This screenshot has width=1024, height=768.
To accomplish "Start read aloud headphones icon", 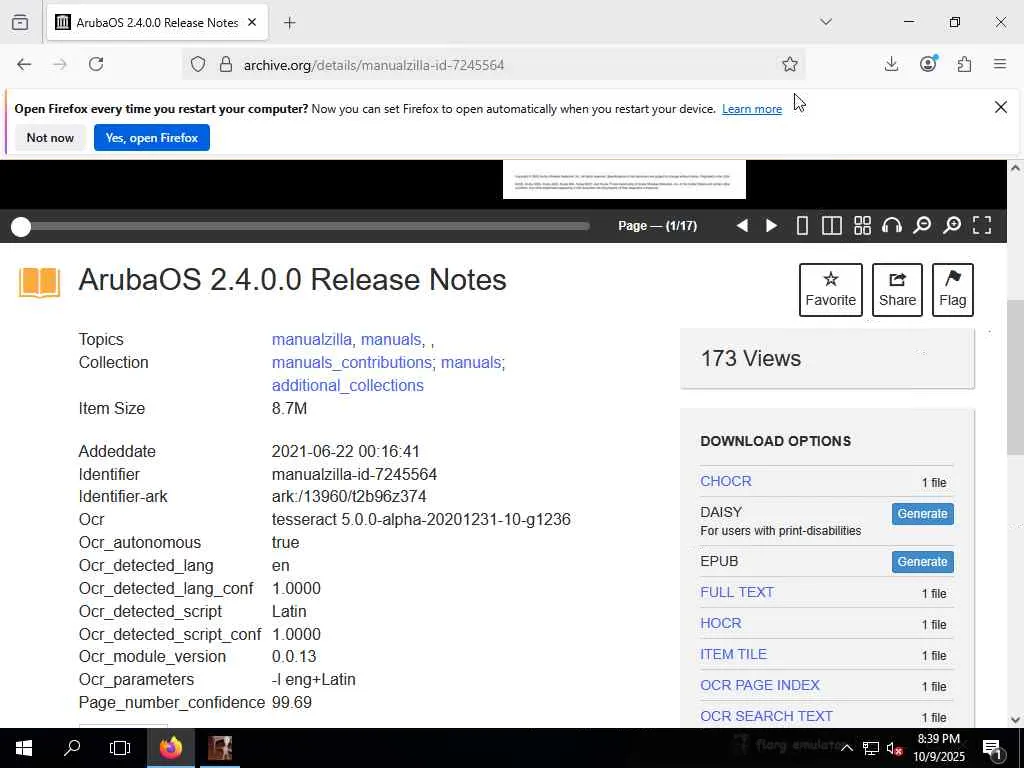I will [892, 226].
